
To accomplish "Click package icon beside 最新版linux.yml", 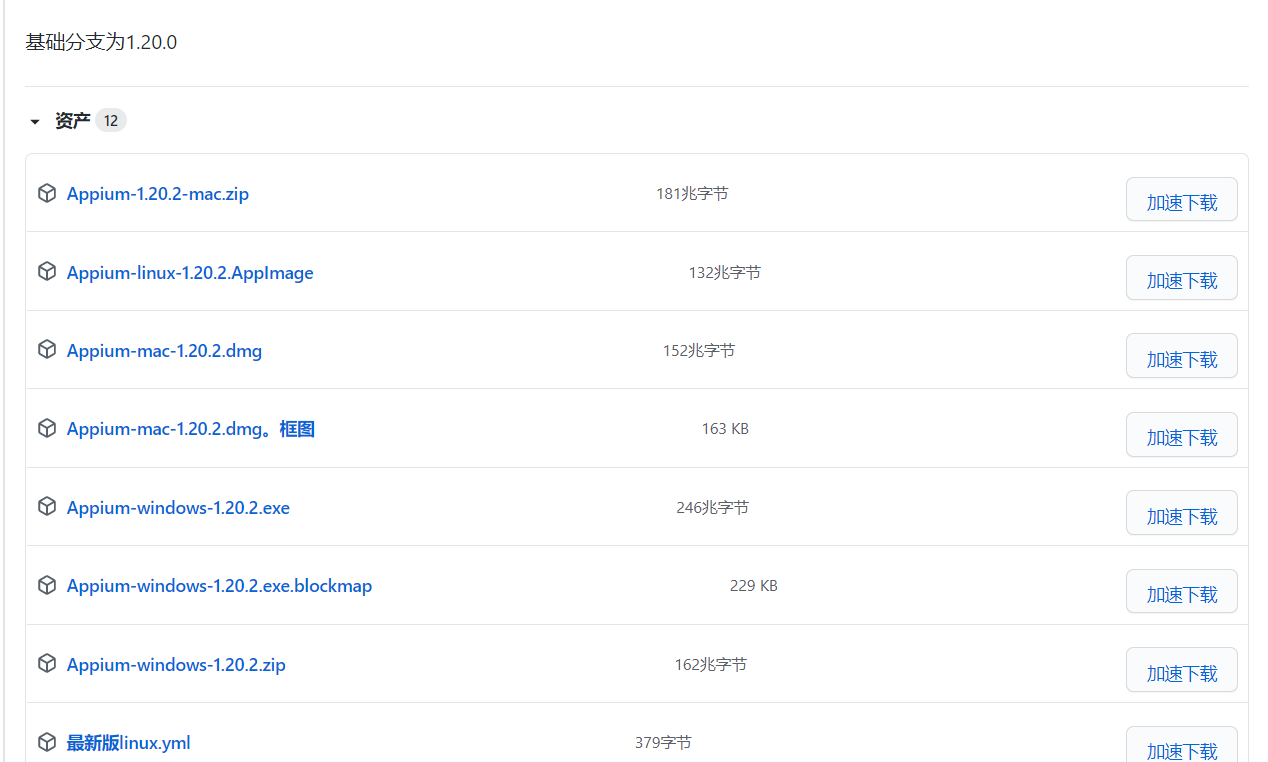I will tap(46, 742).
